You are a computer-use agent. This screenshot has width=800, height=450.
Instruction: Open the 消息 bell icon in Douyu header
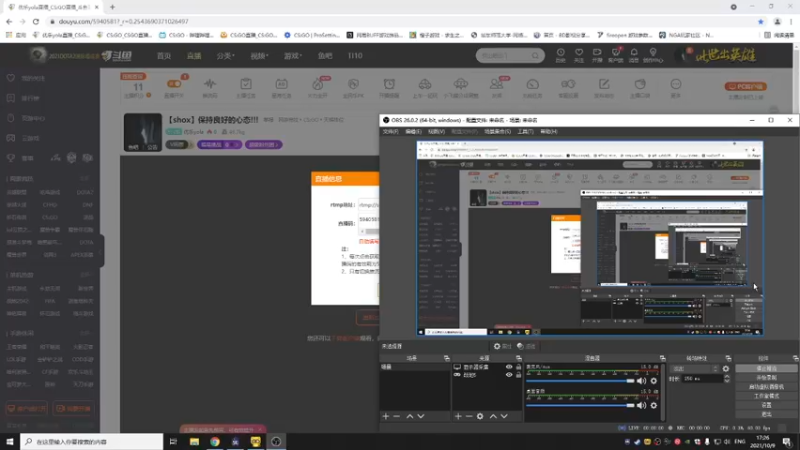coord(634,55)
